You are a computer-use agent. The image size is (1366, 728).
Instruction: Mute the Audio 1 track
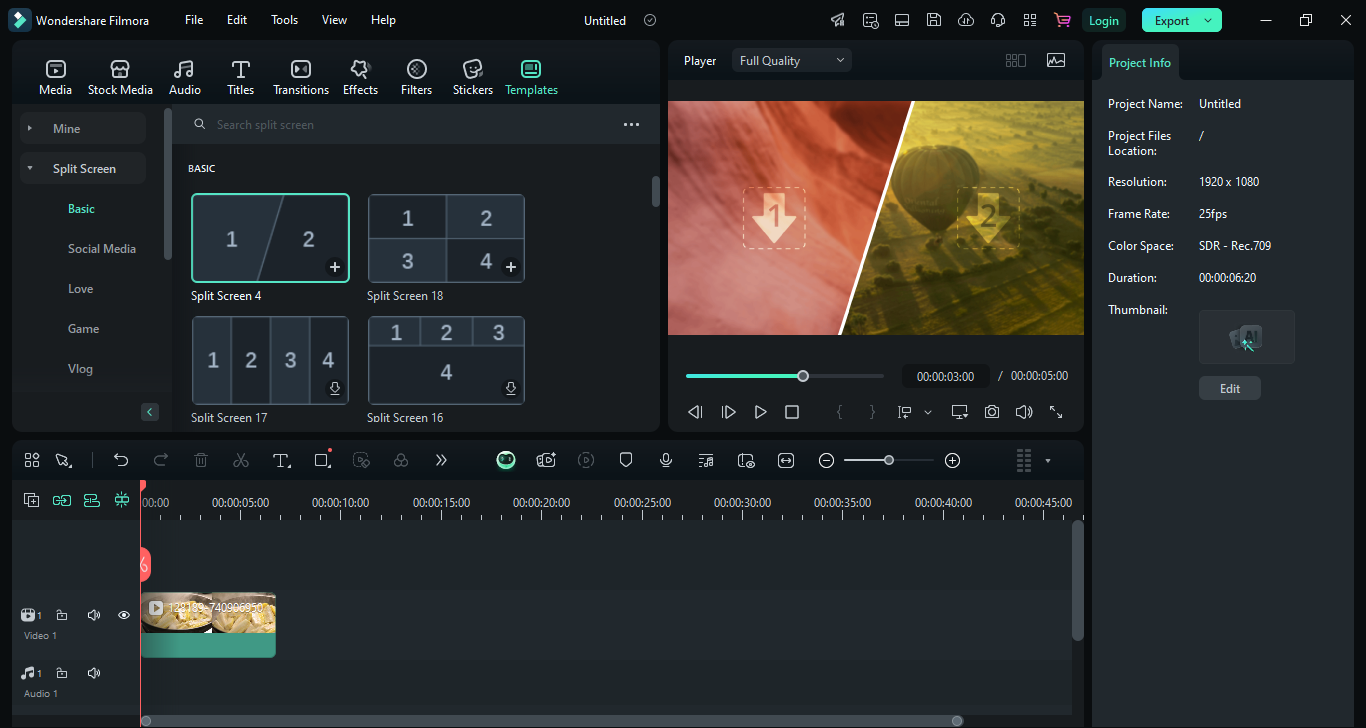pyautogui.click(x=93, y=672)
